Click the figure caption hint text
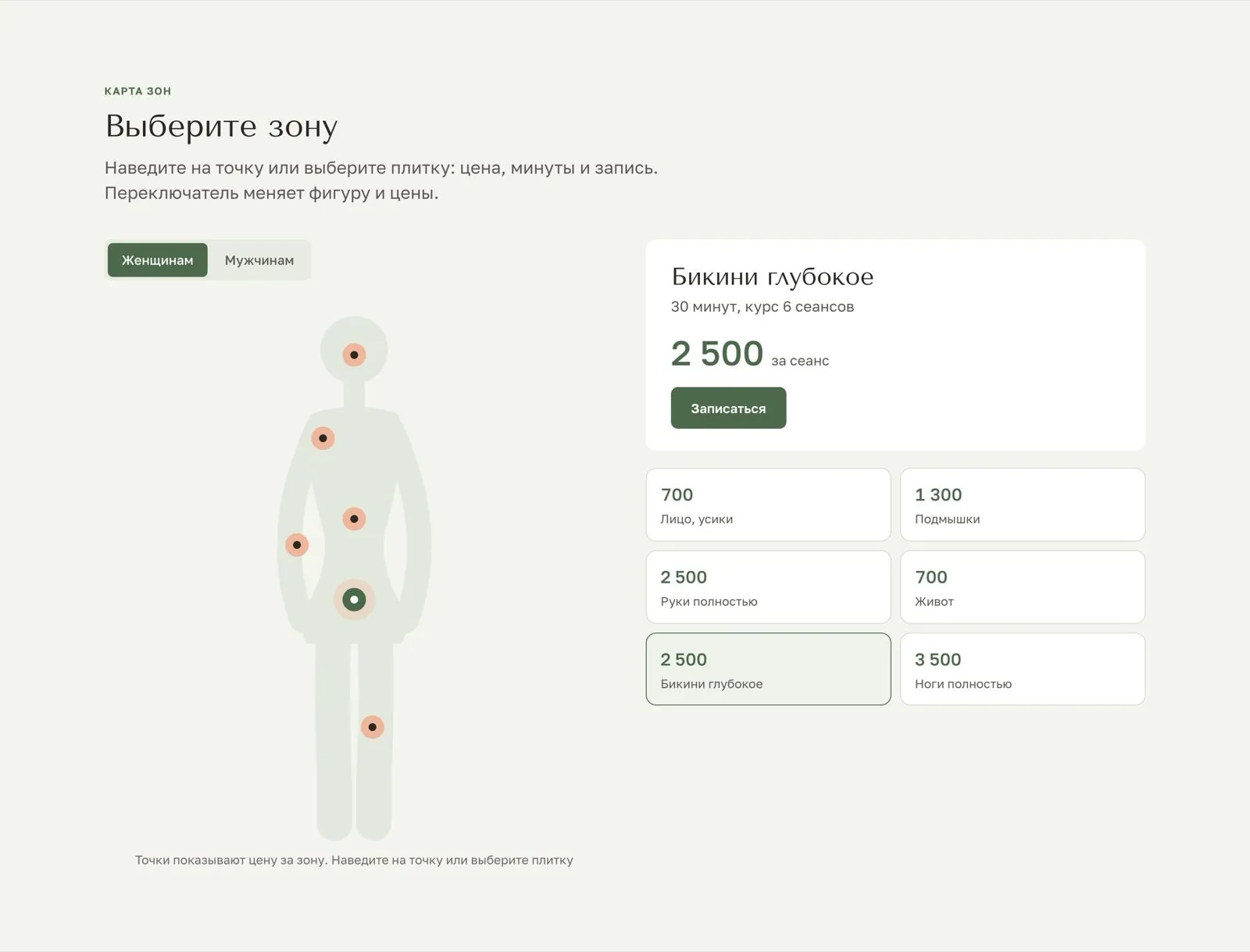This screenshot has width=1250, height=952. 354,860
